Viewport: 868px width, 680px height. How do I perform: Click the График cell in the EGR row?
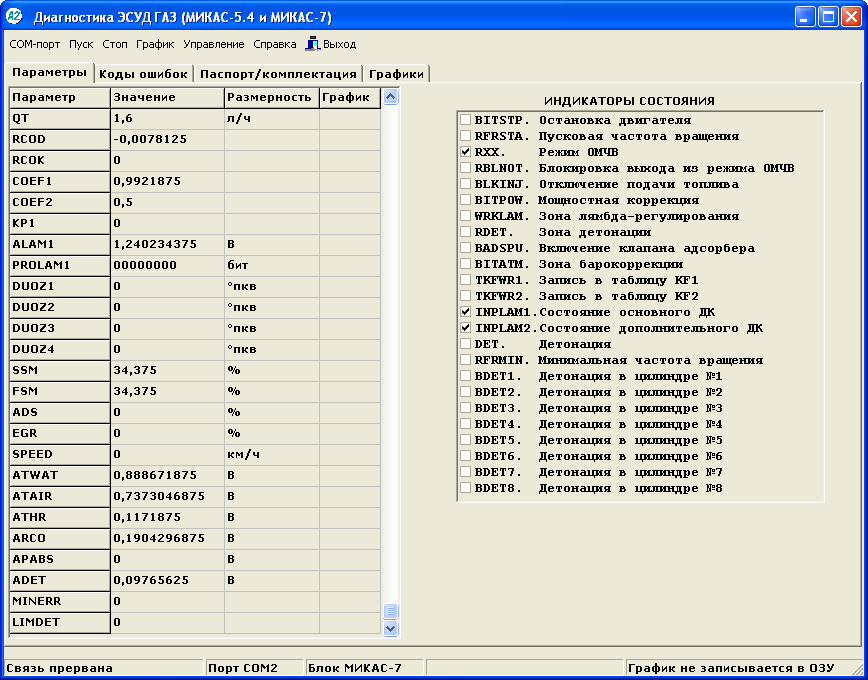pos(350,433)
